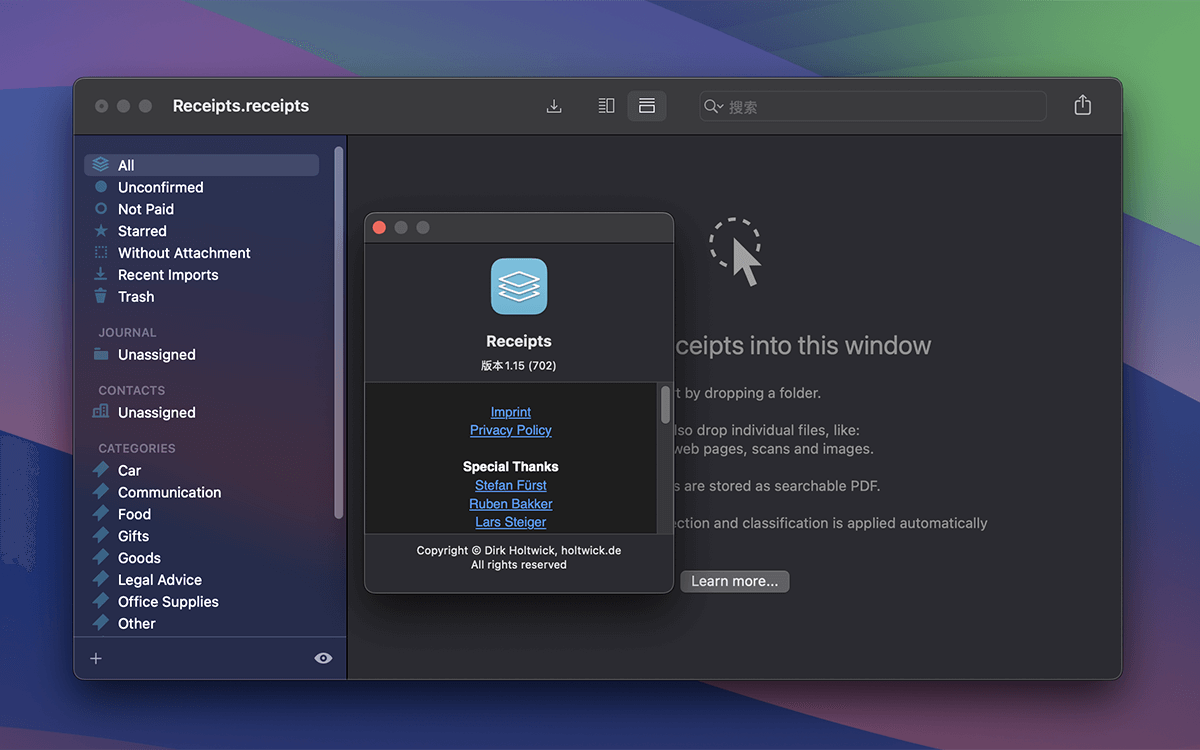Click the copyright Dirk Holtwick text
Image resolution: width=1200 pixels, height=750 pixels.
point(519,550)
